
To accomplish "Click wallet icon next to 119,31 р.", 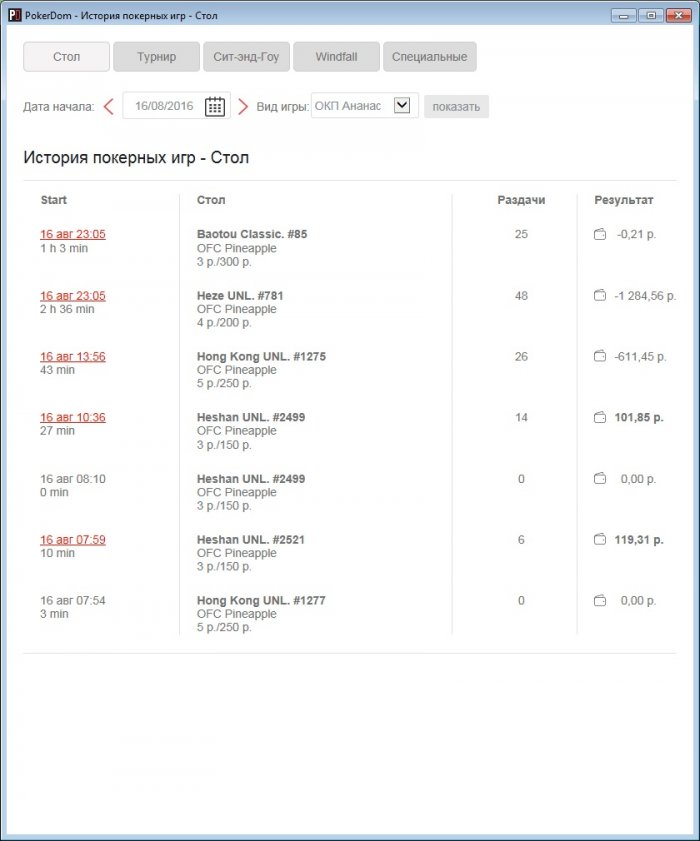I will click(600, 540).
